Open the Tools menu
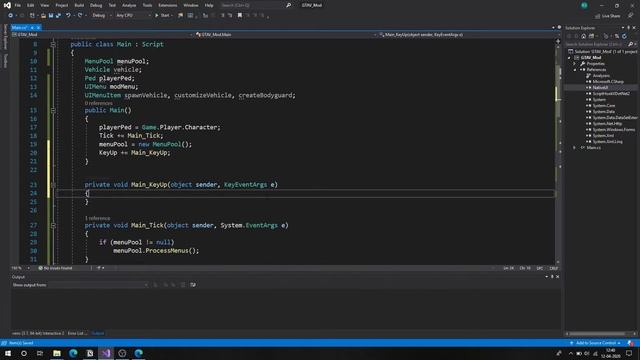 [147, 5]
